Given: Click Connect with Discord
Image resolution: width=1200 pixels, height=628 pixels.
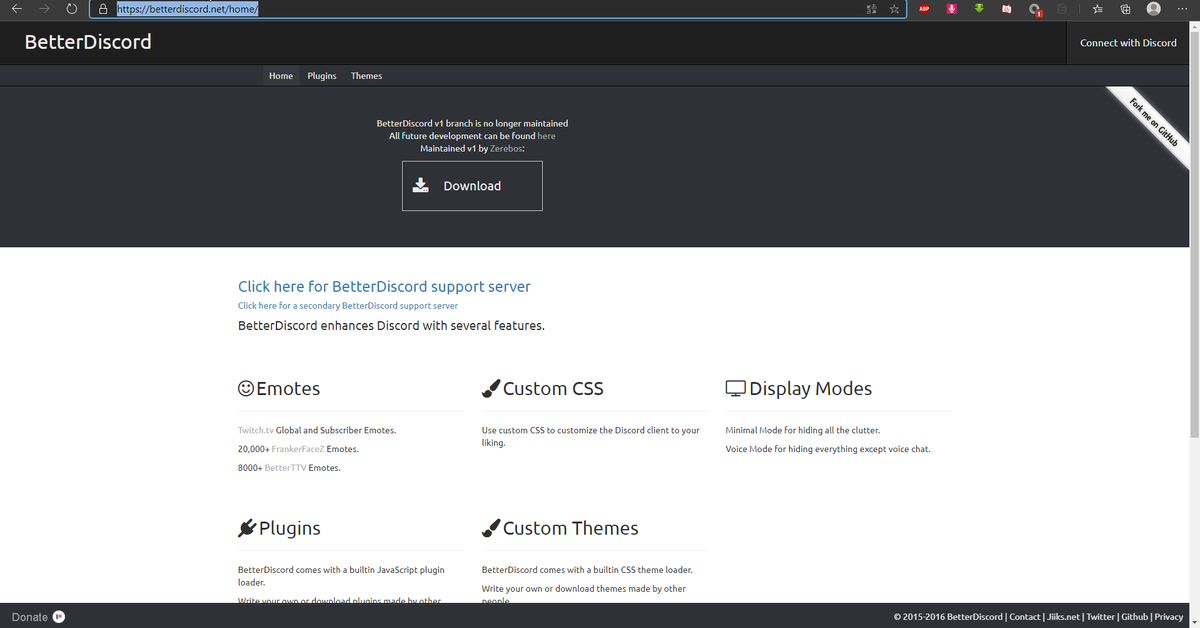Looking at the screenshot, I should point(1128,43).
